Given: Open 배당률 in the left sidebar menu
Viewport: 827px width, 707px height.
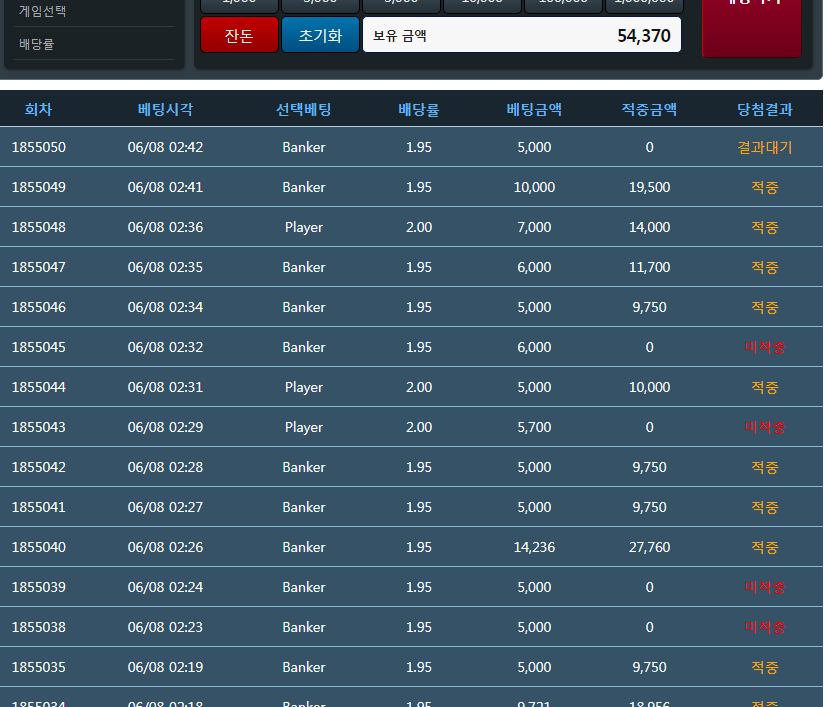Looking at the screenshot, I should pyautogui.click(x=37, y=44).
